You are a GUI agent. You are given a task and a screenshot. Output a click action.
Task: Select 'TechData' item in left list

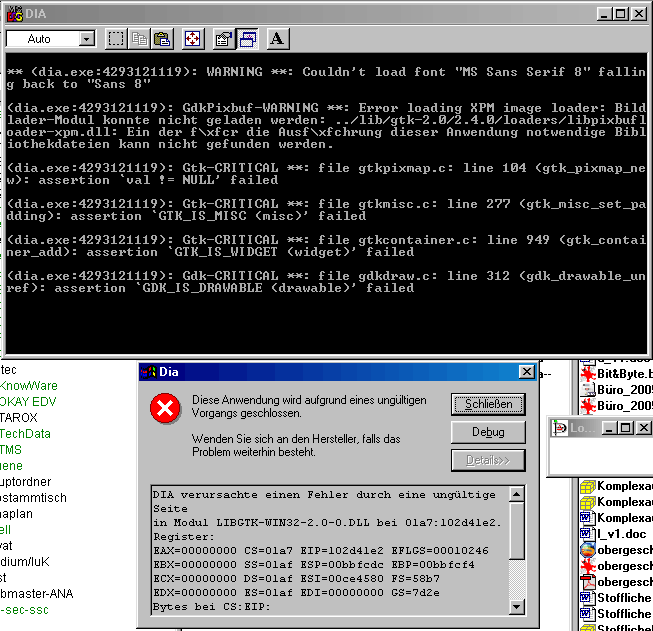[27, 434]
